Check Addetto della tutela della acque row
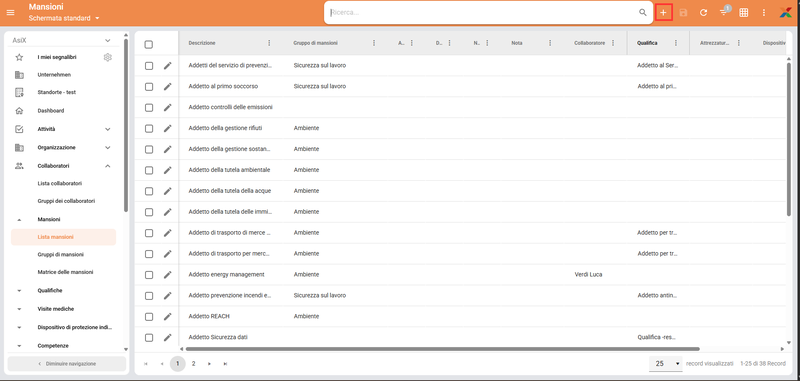 pyautogui.click(x=148, y=191)
